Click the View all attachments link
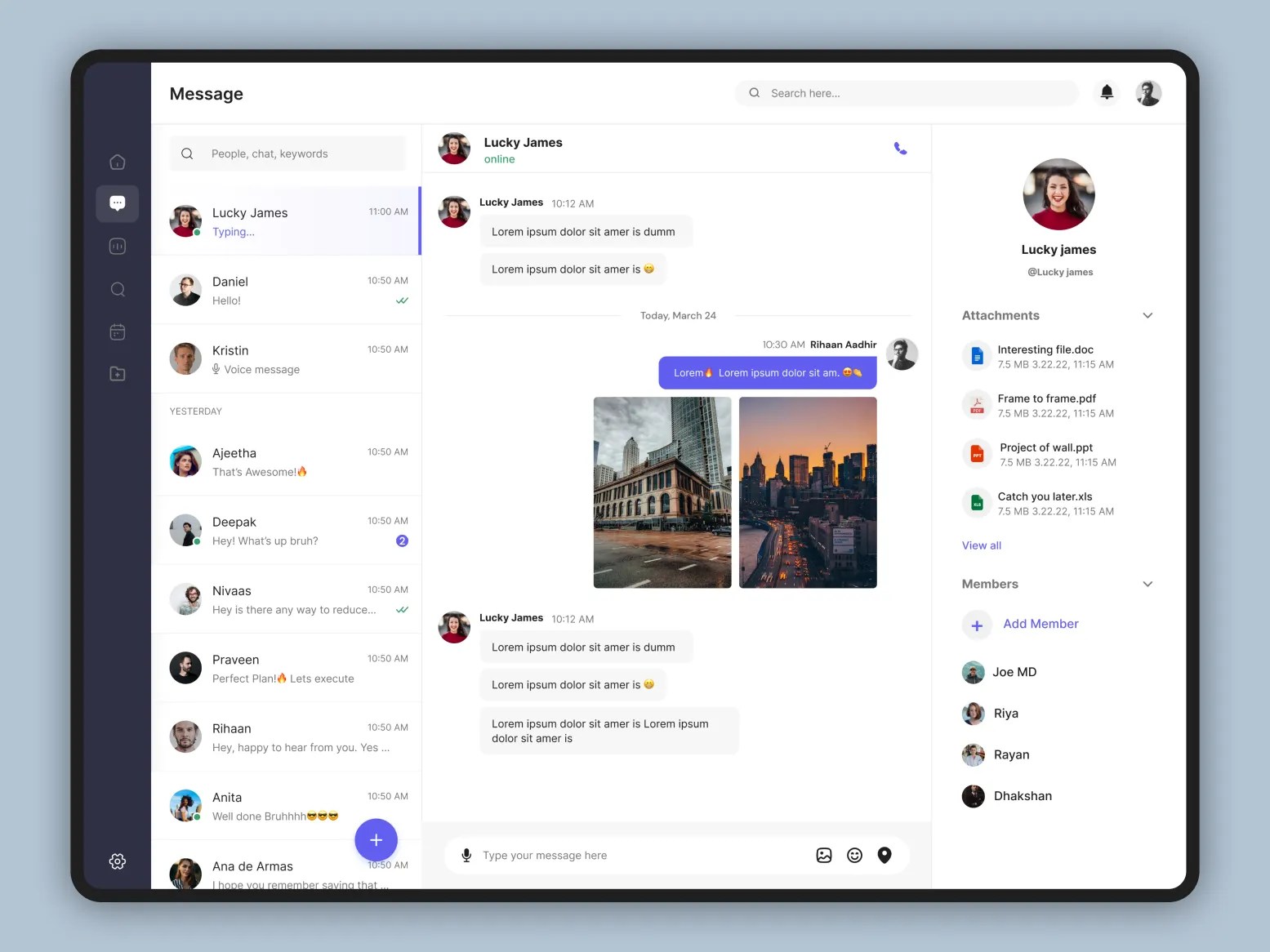The image size is (1270, 952). click(x=981, y=545)
